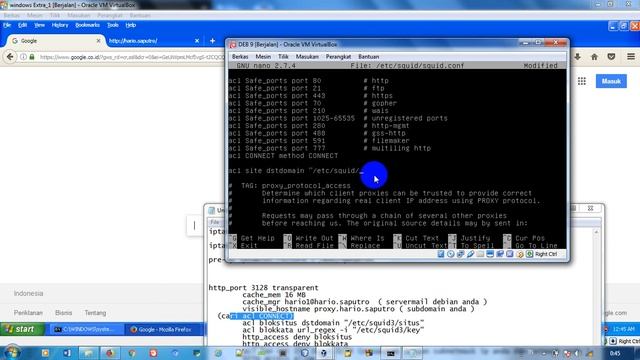Open Firefox hamburger menu
The image size is (640, 360).
(x=631, y=57)
